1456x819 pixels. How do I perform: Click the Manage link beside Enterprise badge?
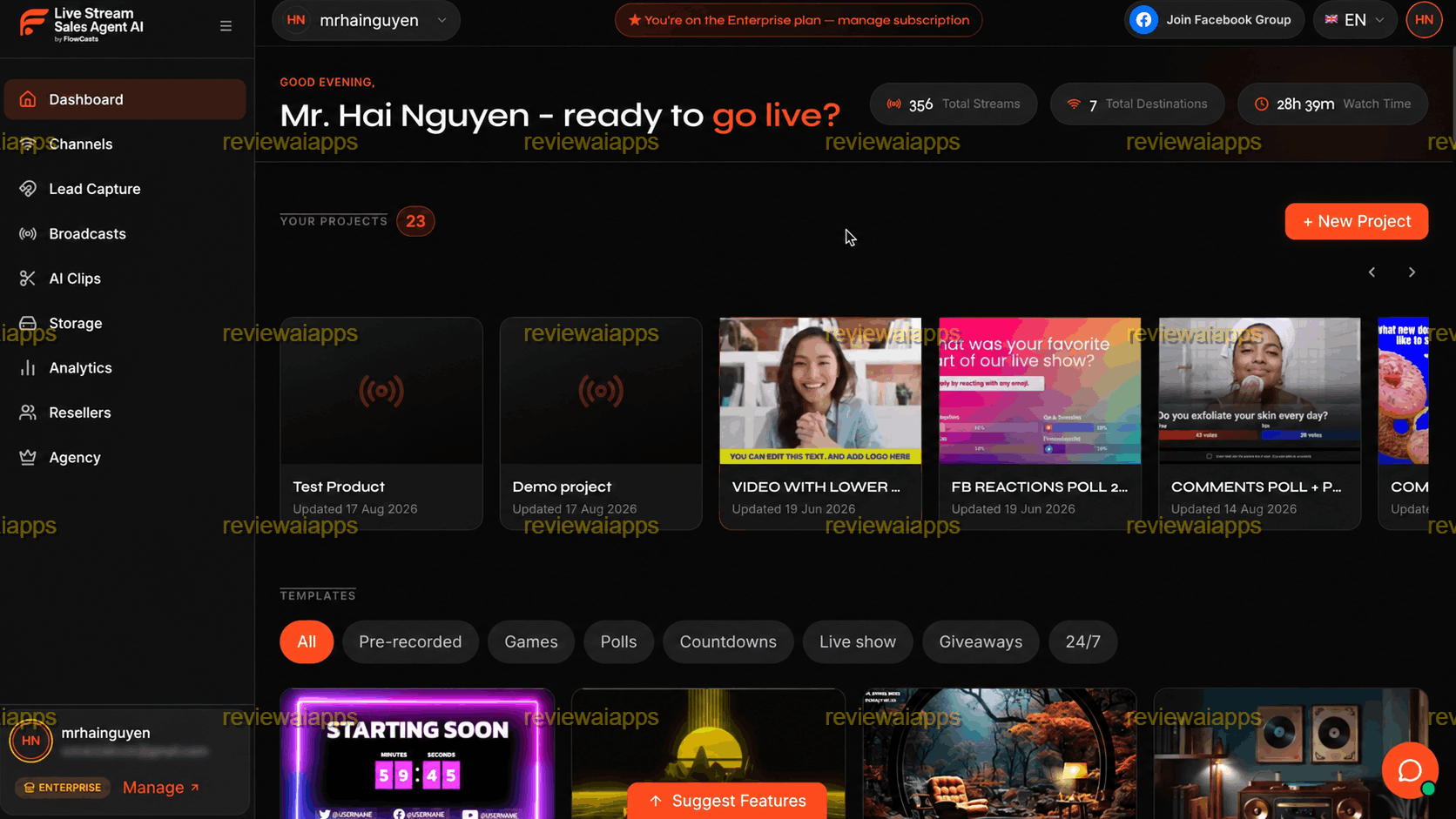click(x=161, y=788)
